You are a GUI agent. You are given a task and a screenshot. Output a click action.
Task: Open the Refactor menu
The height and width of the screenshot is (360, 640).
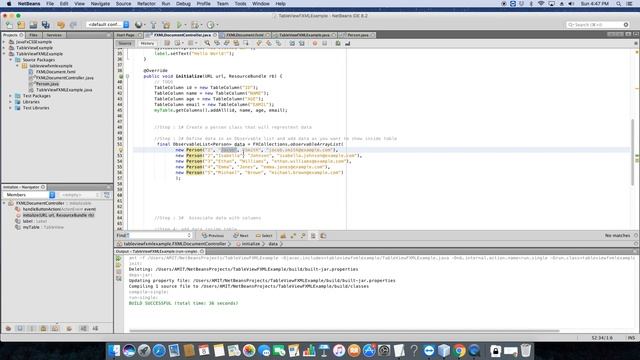pos(146,4)
